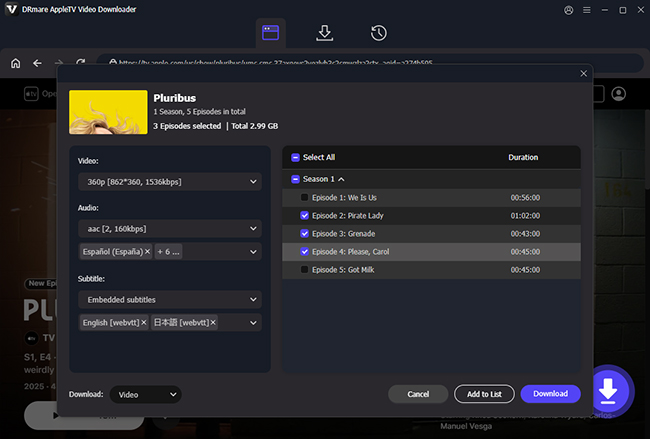Click the account icon in title bar
Image resolution: width=650 pixels, height=439 pixels.
pos(569,10)
